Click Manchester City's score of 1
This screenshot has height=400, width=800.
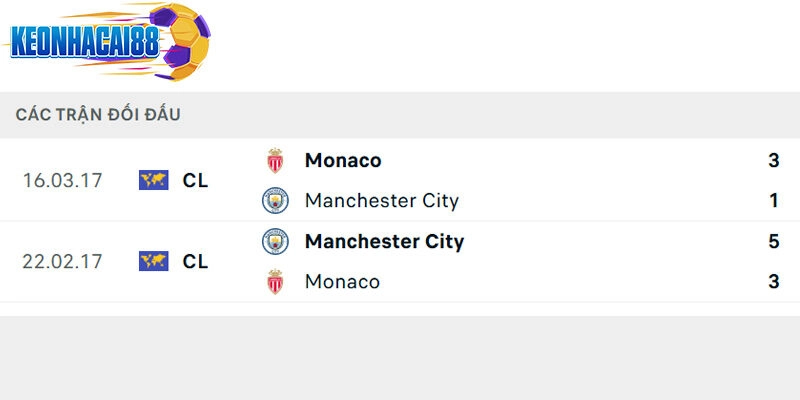[773, 200]
